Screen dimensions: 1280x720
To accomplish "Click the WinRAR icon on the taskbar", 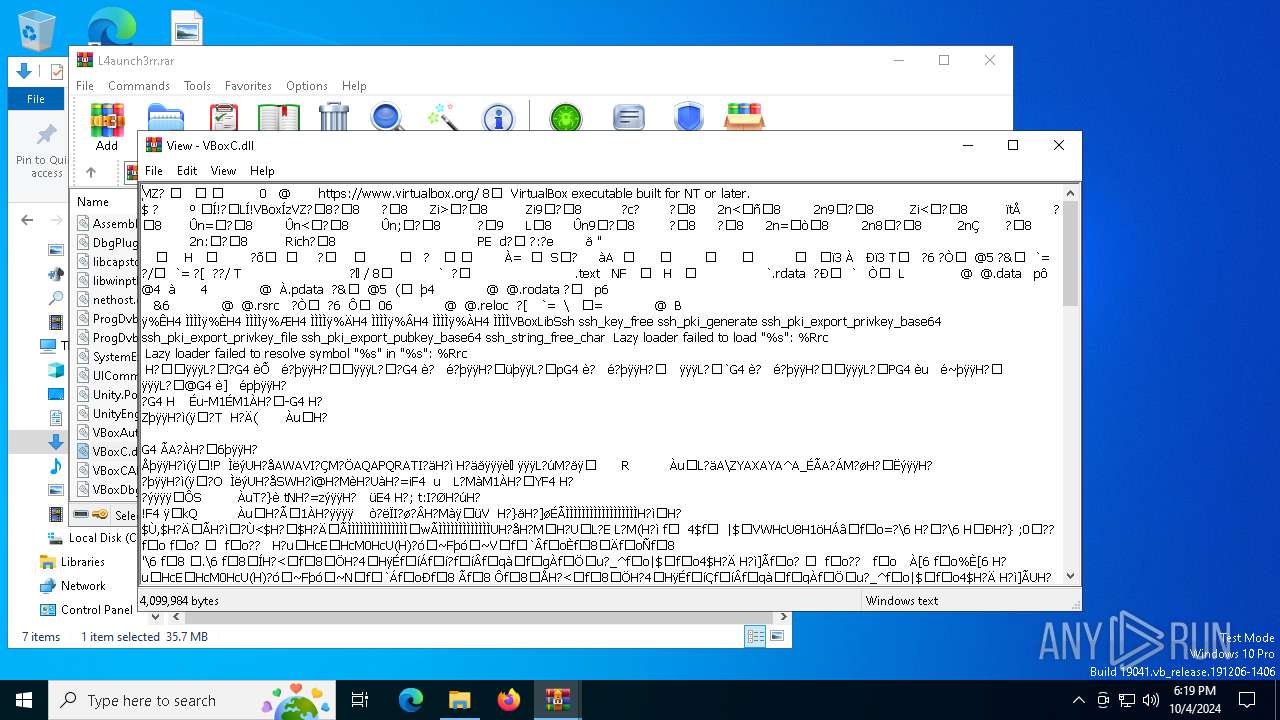I will [x=558, y=700].
